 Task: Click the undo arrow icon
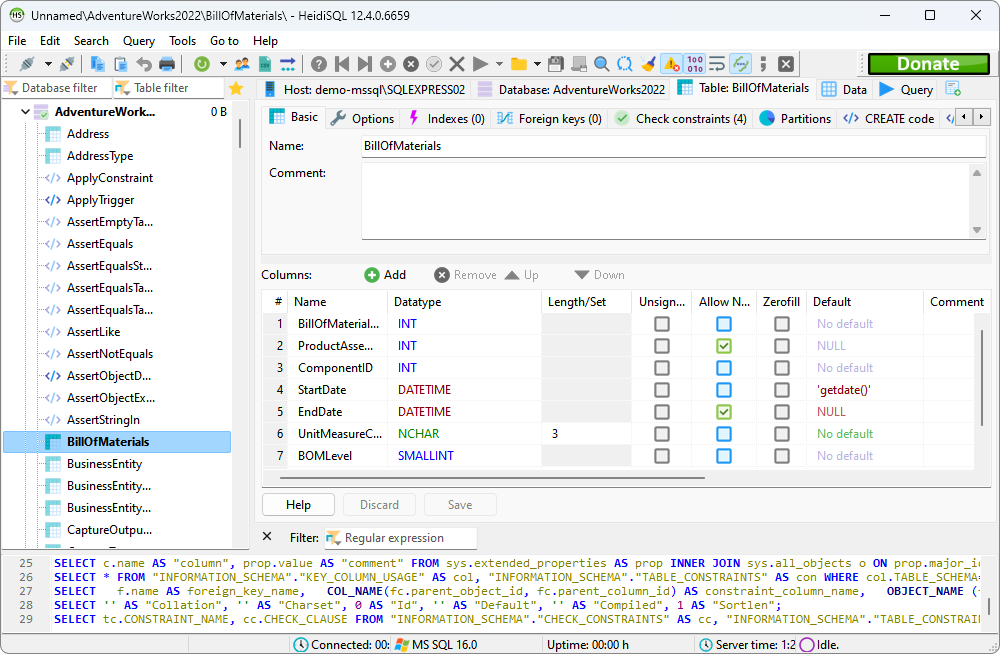coord(144,64)
